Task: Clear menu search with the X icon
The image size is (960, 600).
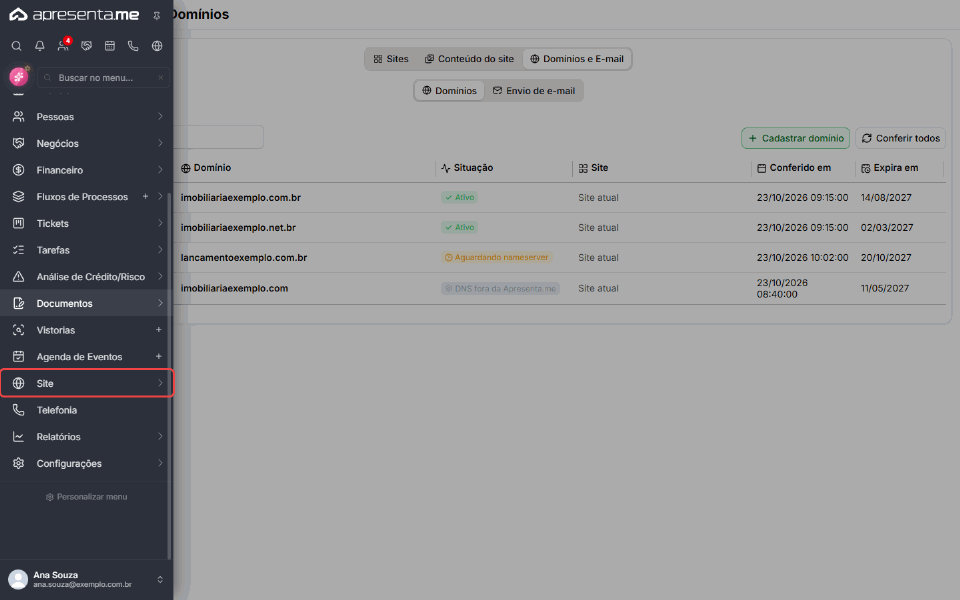Action: coord(160,78)
